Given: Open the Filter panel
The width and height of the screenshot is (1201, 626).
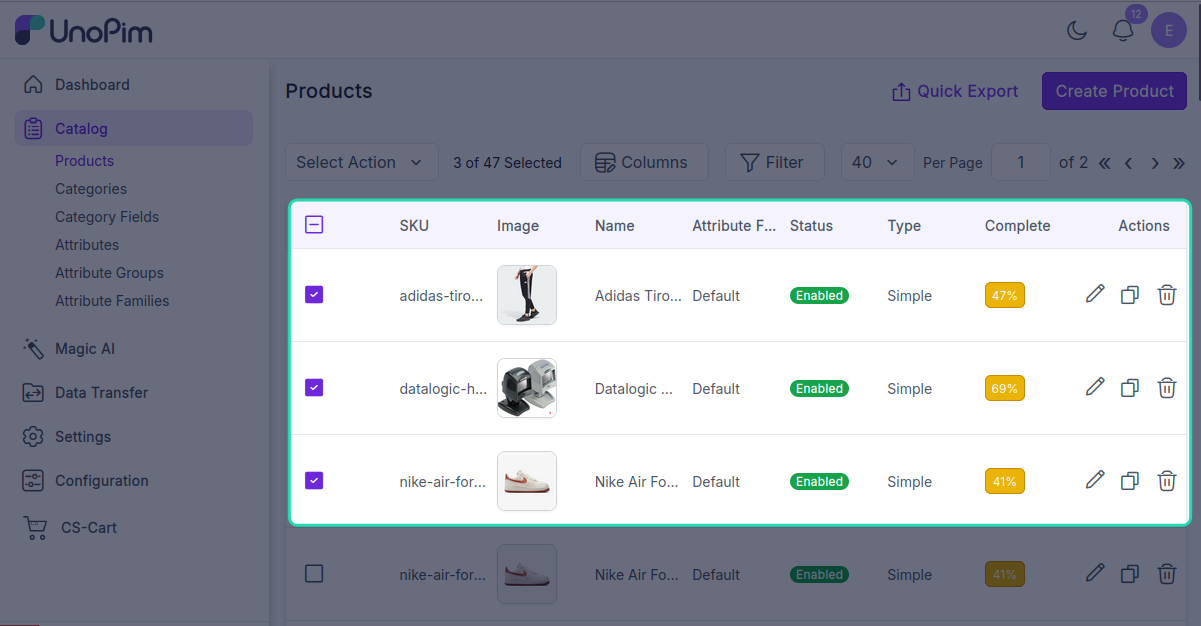Looking at the screenshot, I should pos(775,162).
